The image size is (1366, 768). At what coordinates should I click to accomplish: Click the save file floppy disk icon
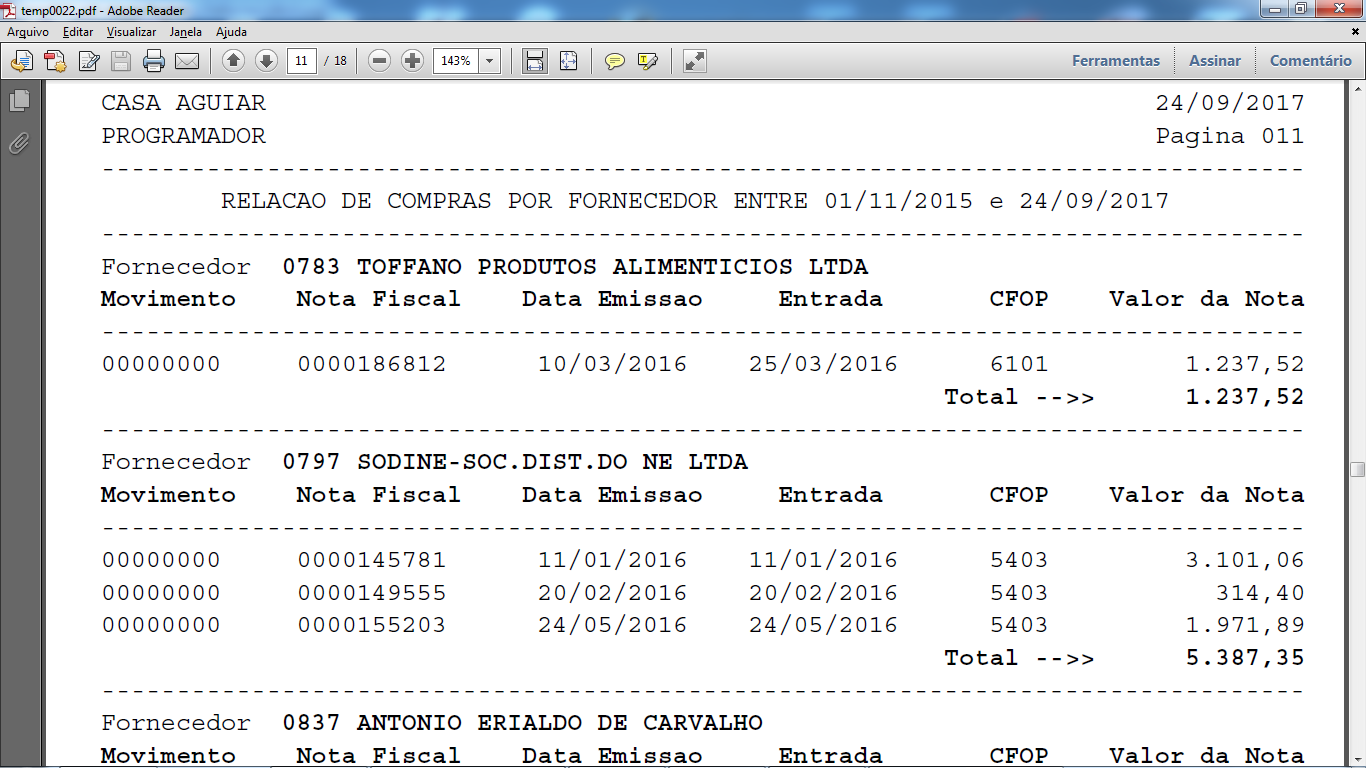pos(121,61)
